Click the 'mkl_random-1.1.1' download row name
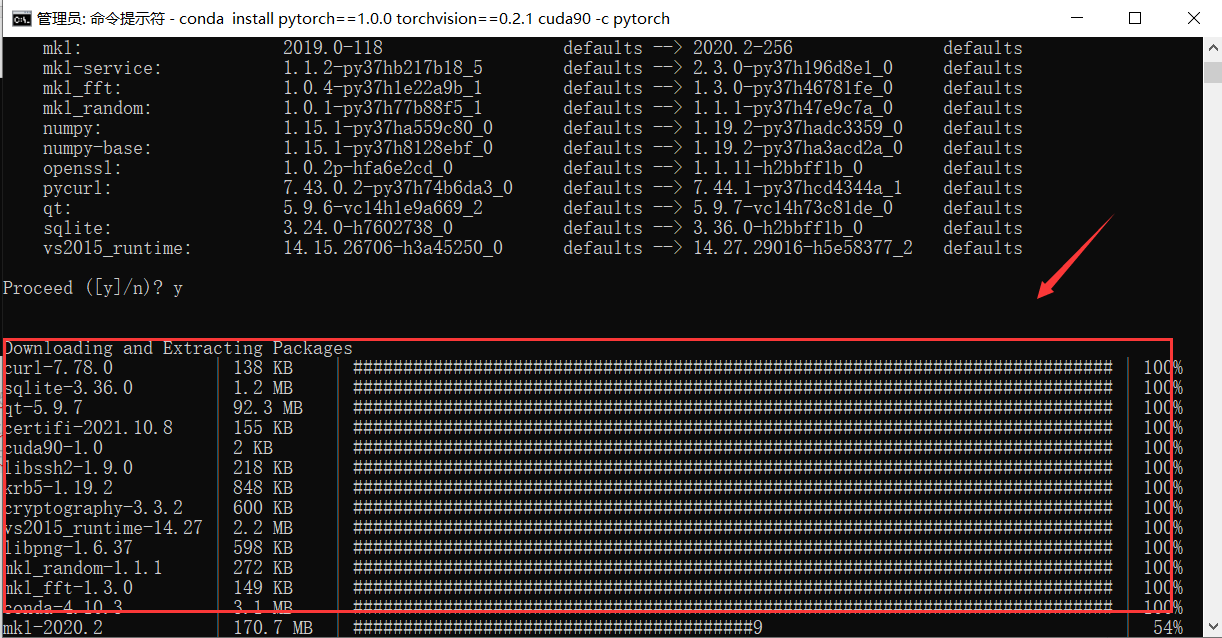The width and height of the screenshot is (1222, 638). [83, 568]
